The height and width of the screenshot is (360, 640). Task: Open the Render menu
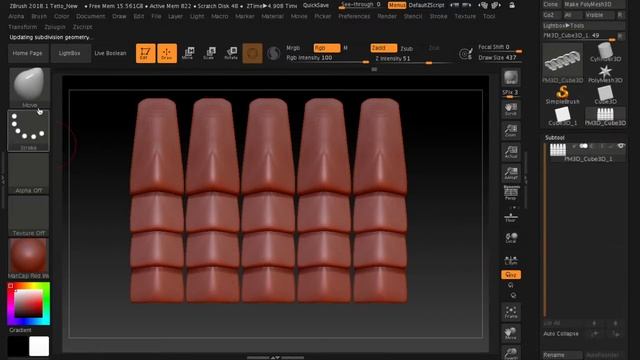pyautogui.click(x=387, y=16)
